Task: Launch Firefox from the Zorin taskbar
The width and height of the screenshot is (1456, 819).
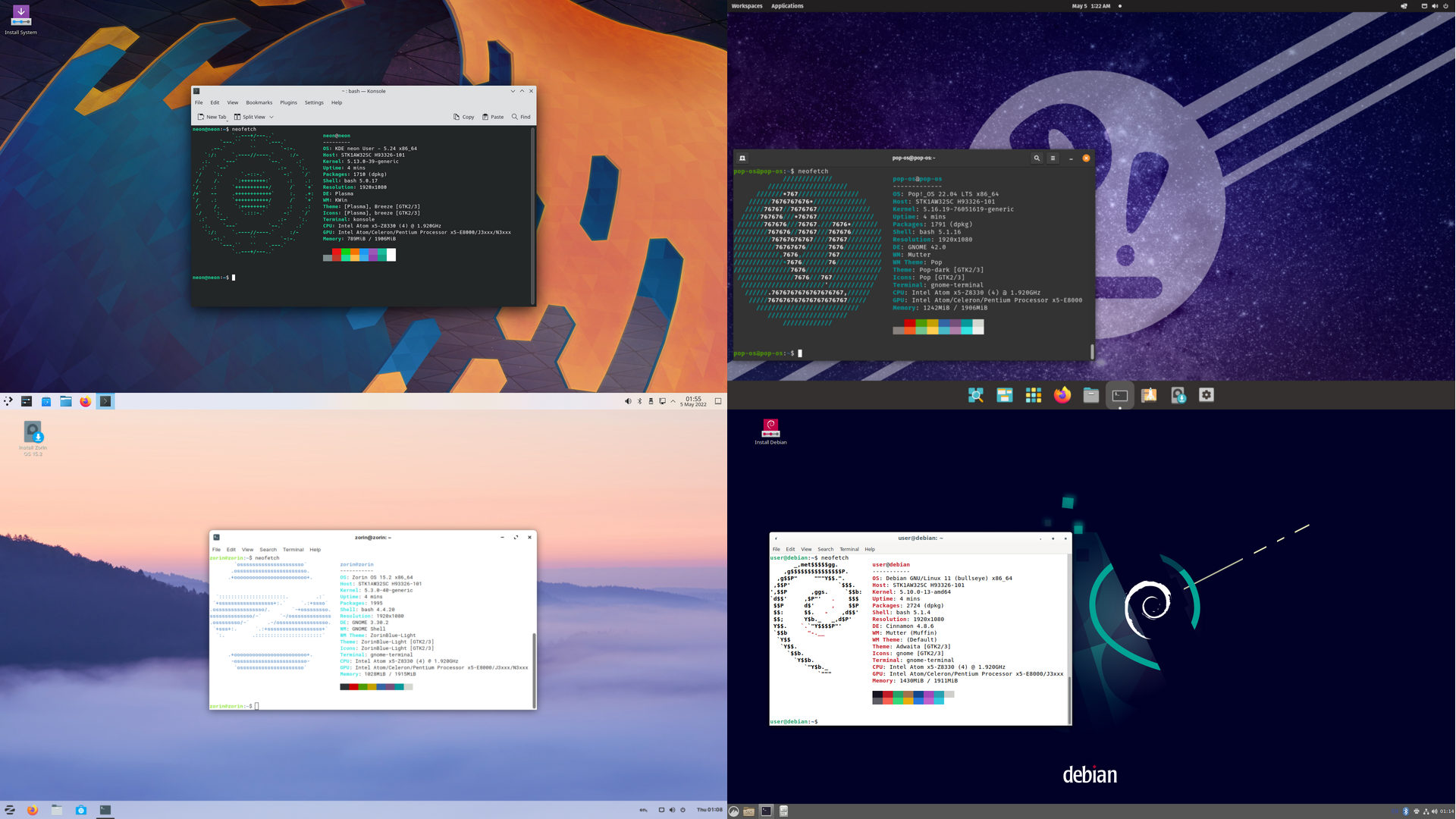Action: click(x=33, y=810)
